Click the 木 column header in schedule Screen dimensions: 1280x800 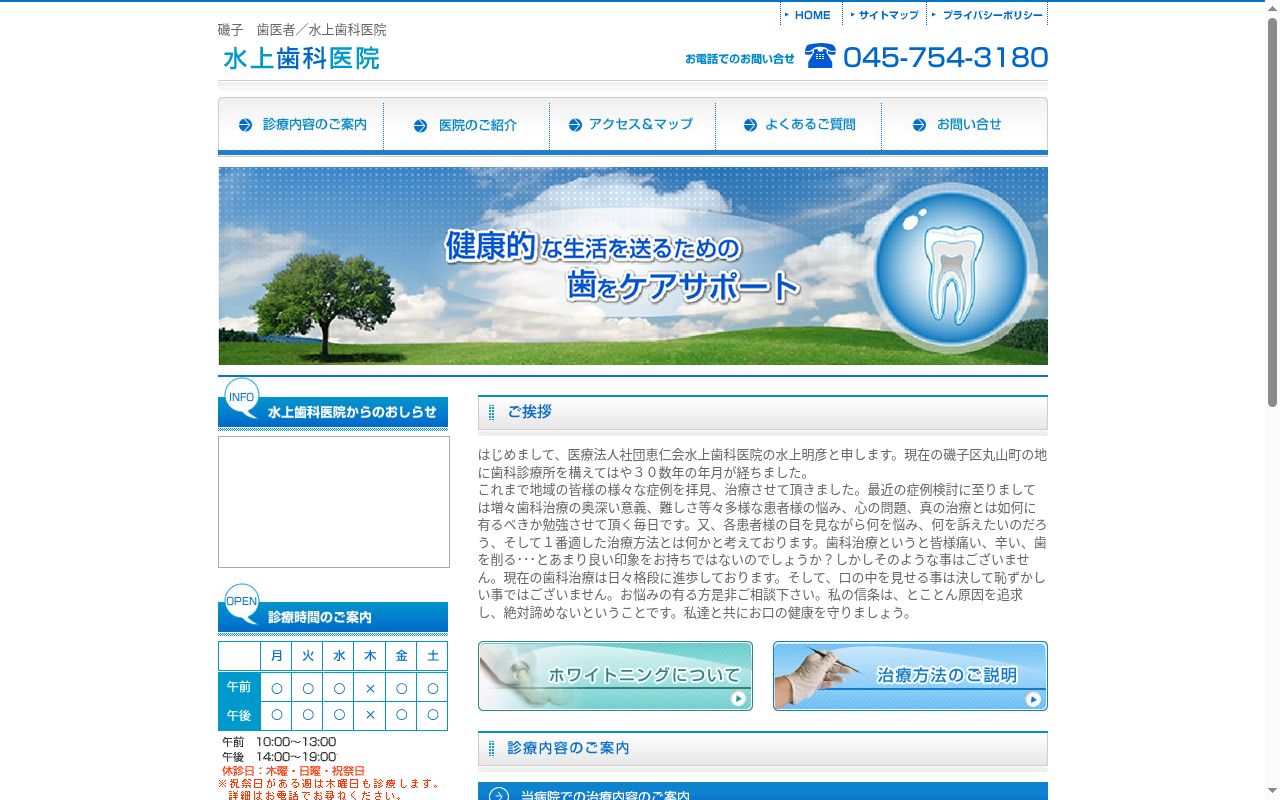(370, 656)
